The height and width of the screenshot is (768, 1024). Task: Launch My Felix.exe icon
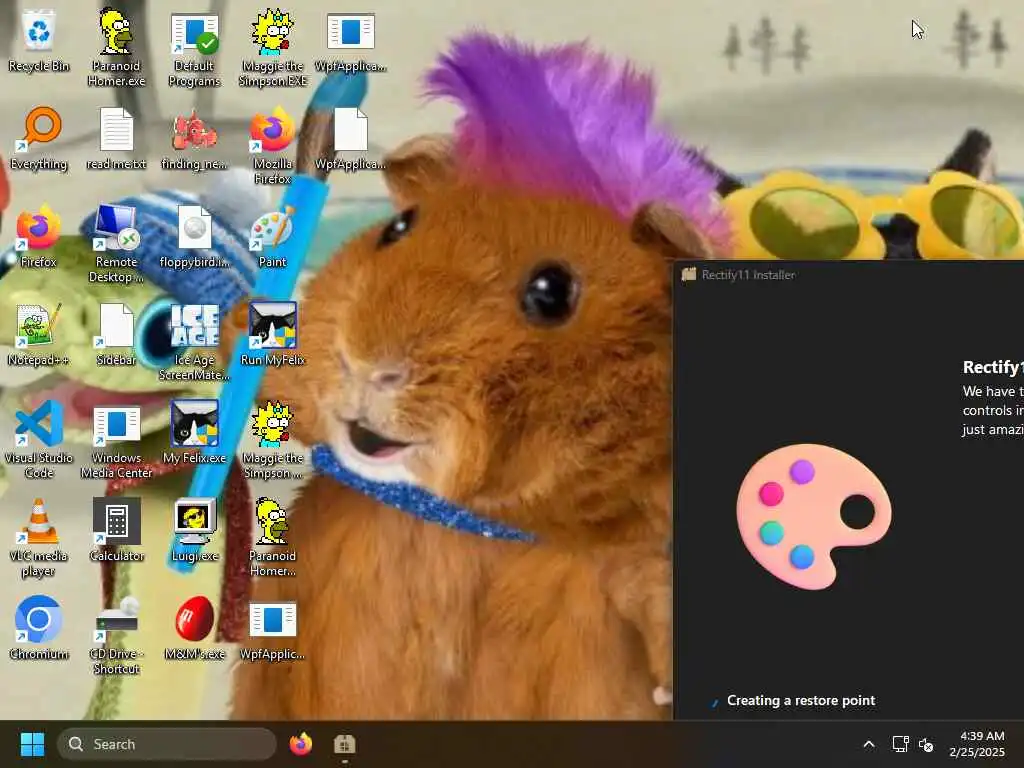pyautogui.click(x=194, y=432)
